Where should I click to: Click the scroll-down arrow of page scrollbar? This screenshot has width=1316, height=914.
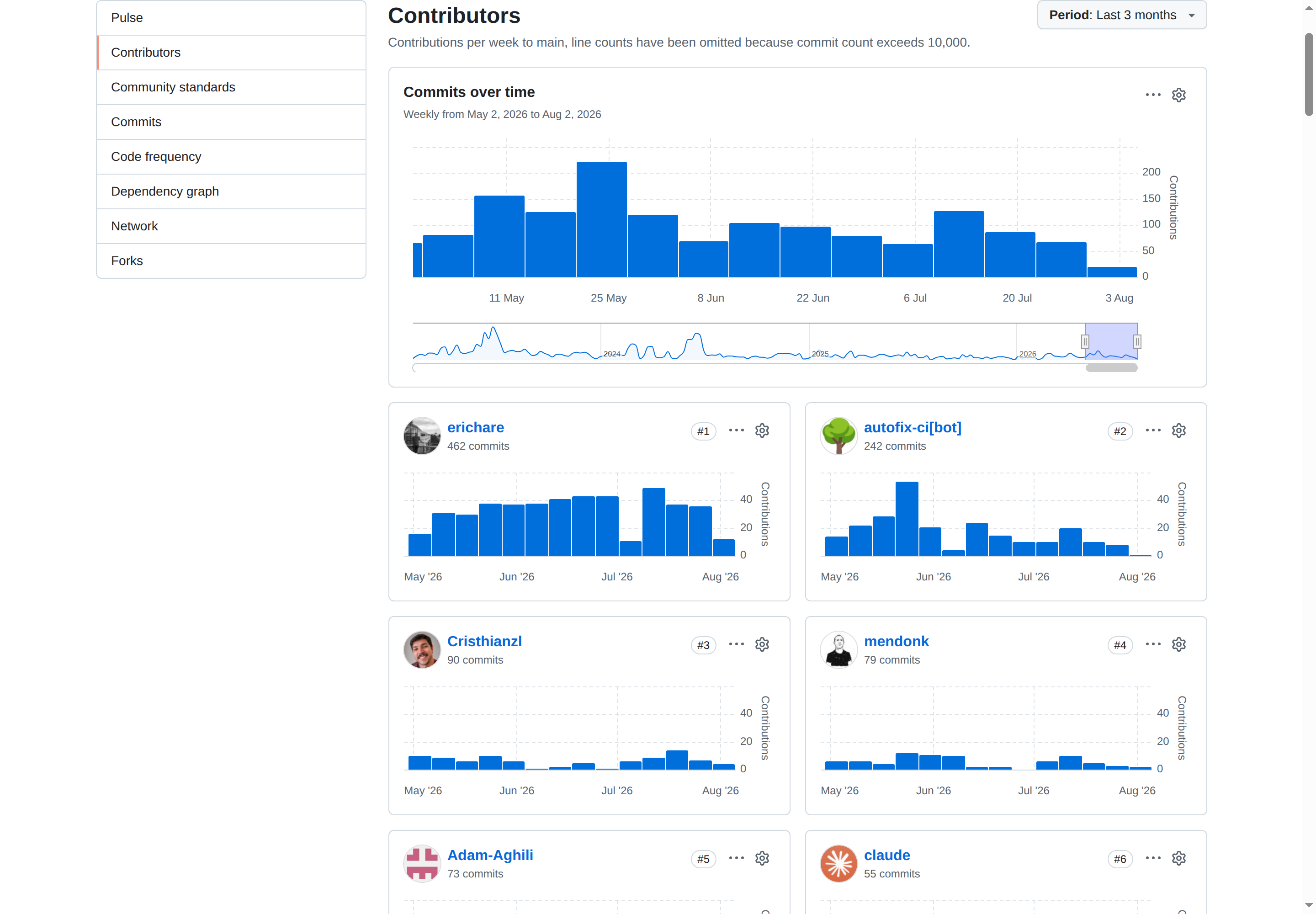[x=1309, y=905]
